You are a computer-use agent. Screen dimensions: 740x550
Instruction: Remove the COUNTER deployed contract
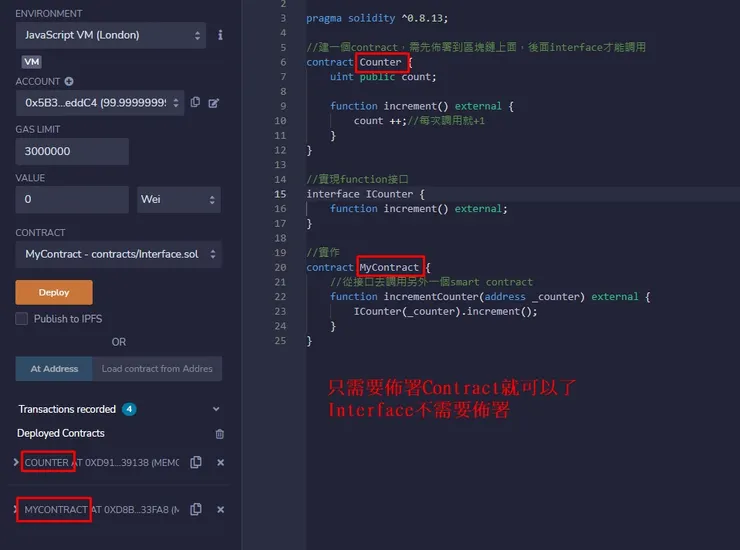[x=220, y=462]
